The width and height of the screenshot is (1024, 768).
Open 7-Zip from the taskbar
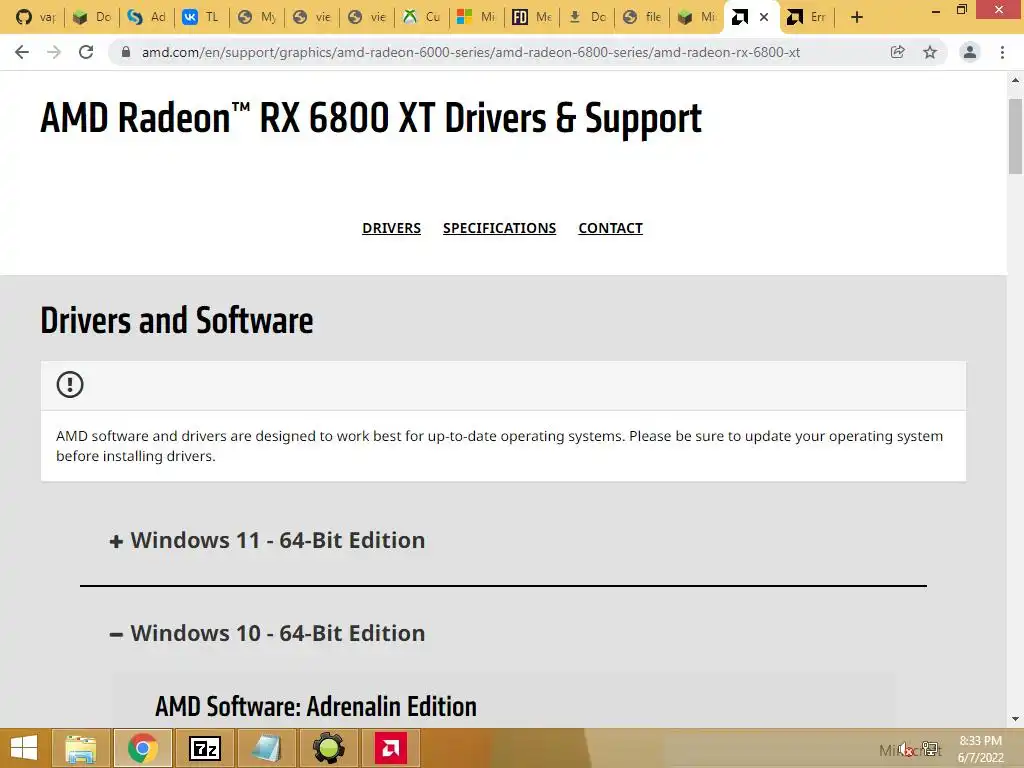pyautogui.click(x=204, y=748)
